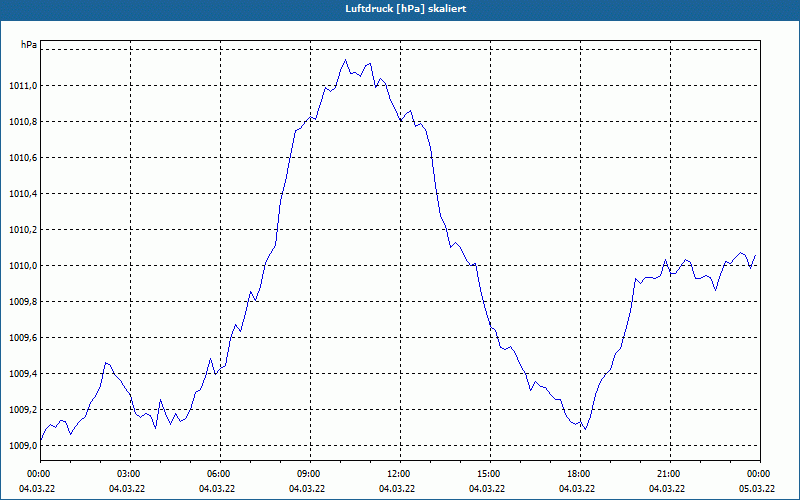
Task: Select the 1011,0 y-axis label
Action: click(23, 86)
